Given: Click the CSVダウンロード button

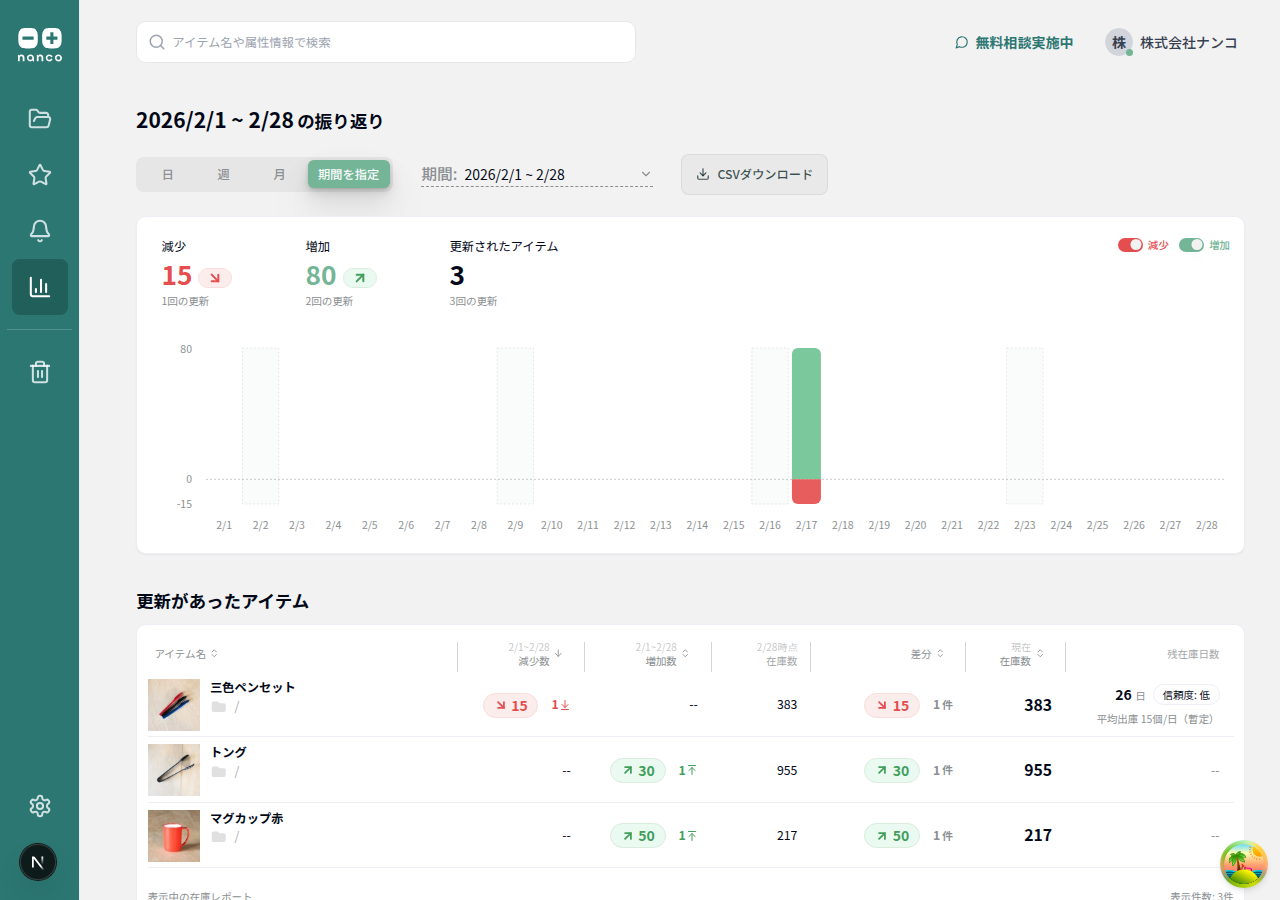Looking at the screenshot, I should 754,174.
